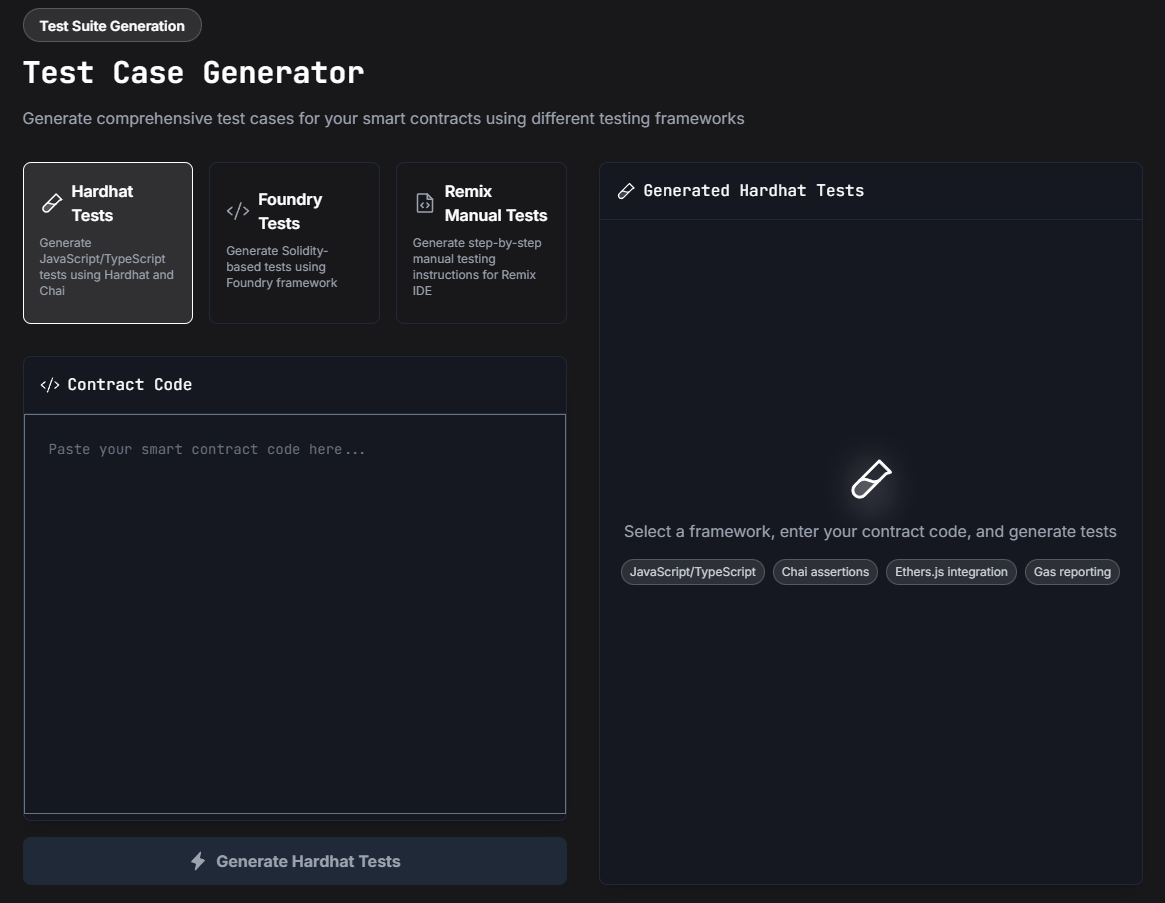Focus the contract code text area

(x=295, y=614)
